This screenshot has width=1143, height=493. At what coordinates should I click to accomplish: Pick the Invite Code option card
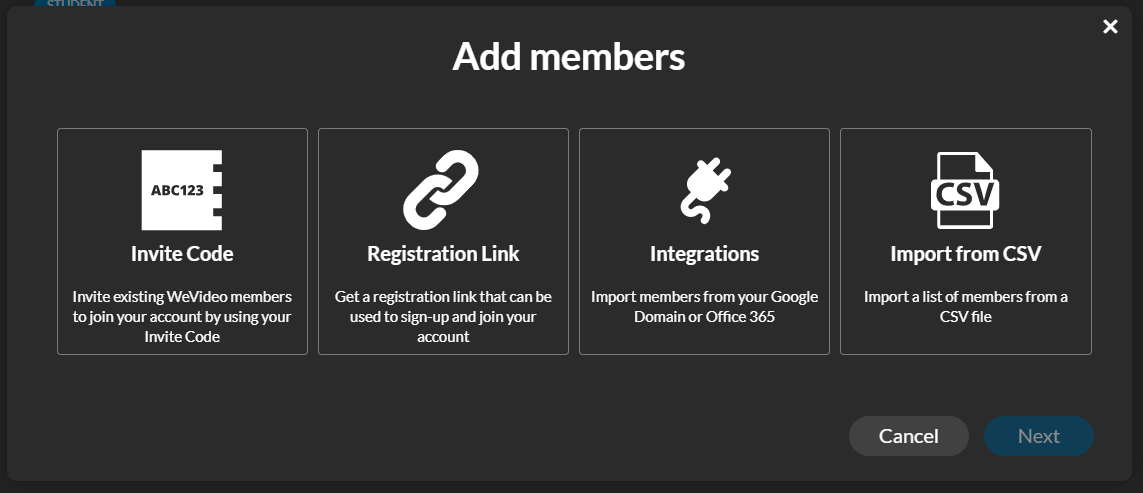point(182,241)
